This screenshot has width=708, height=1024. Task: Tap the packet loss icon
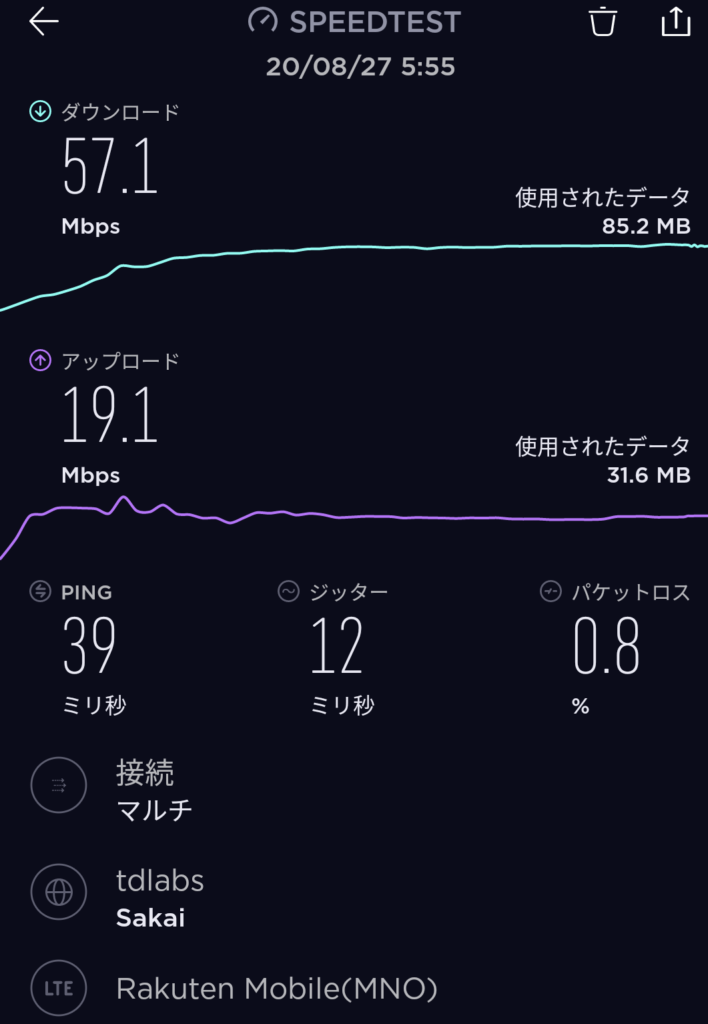[551, 592]
